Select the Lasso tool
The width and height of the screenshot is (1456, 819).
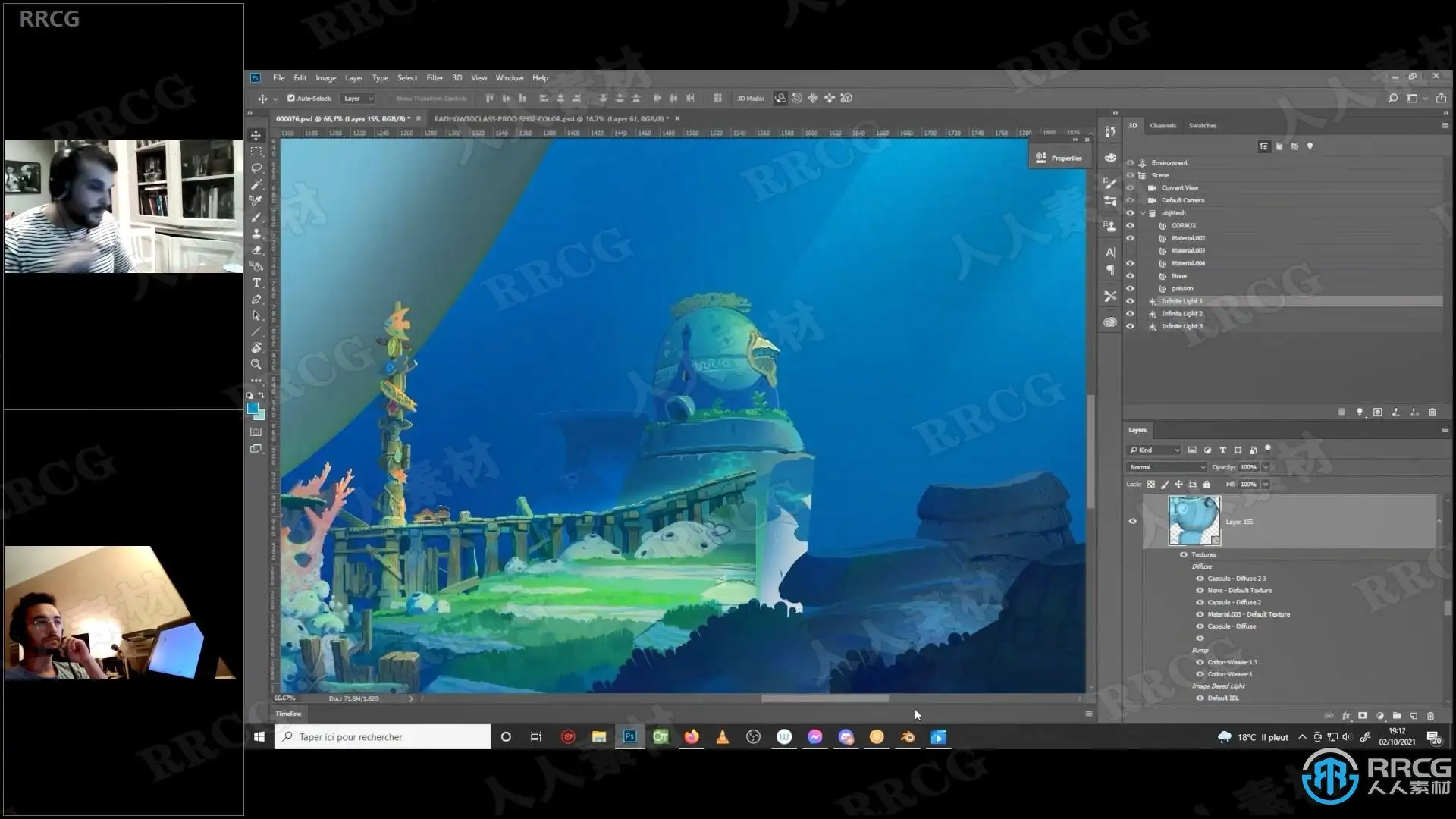tap(256, 168)
